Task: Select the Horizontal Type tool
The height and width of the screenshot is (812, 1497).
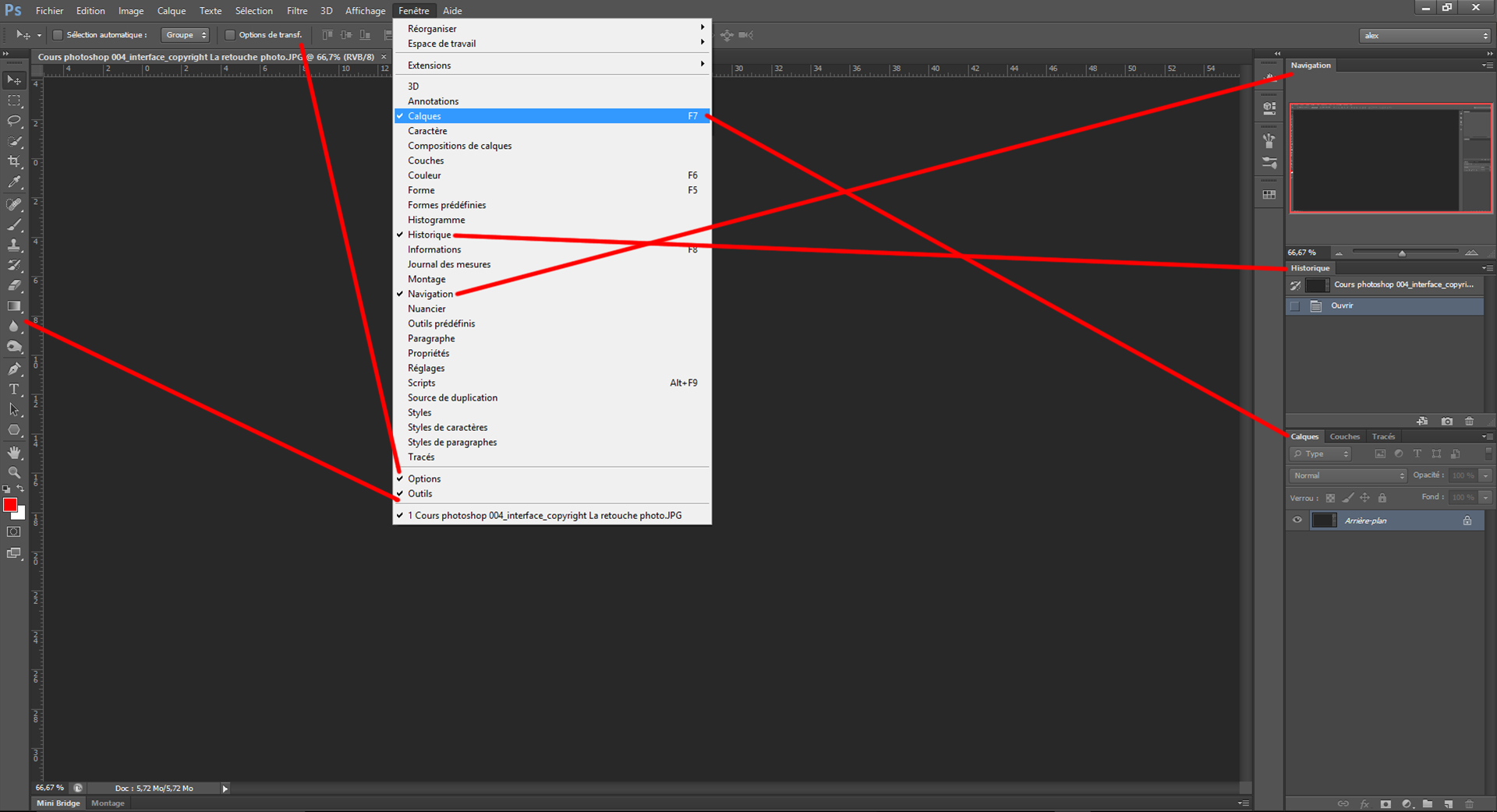Action: [14, 389]
